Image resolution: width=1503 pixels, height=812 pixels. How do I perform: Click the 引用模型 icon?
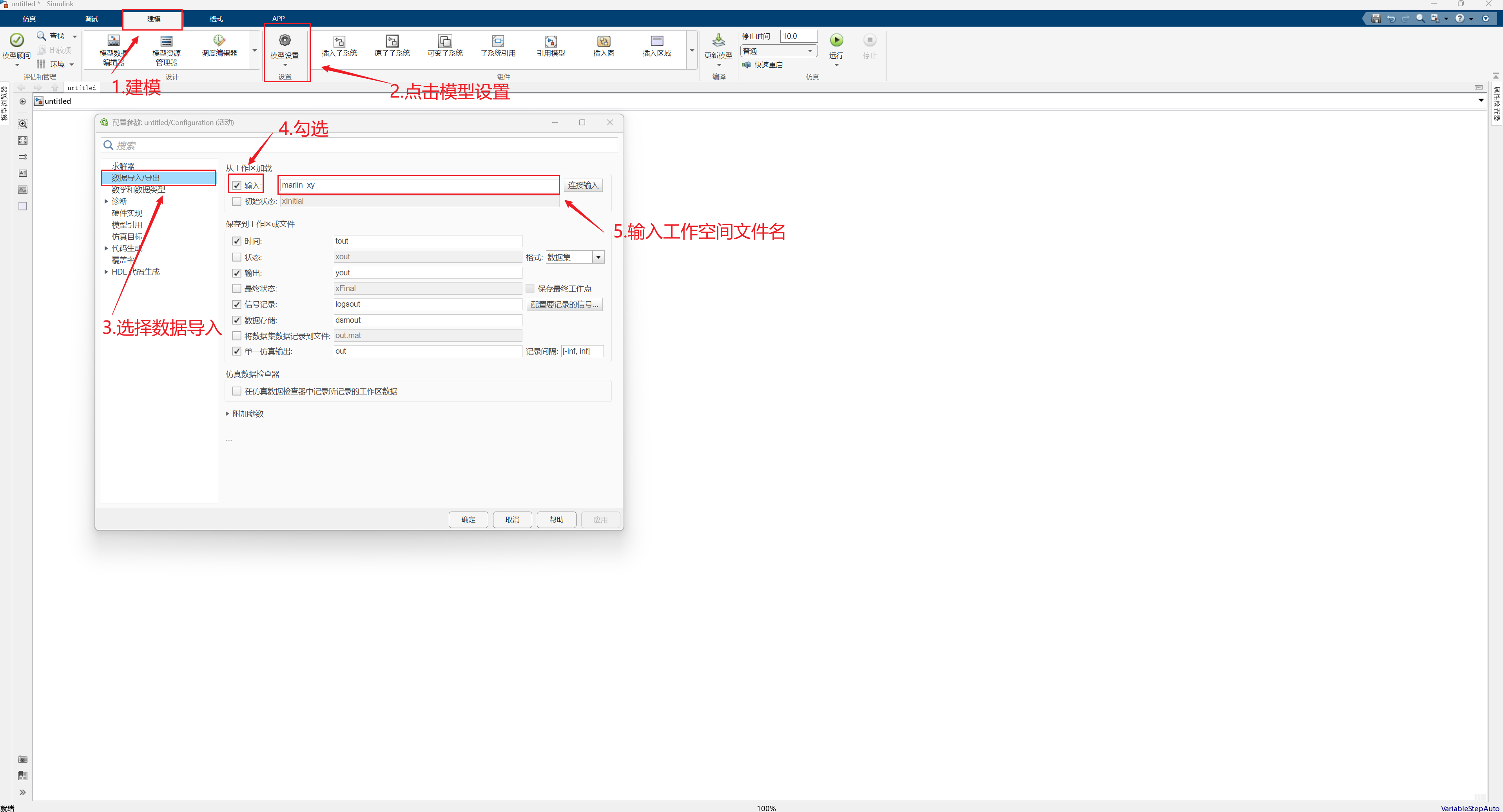tap(551, 42)
